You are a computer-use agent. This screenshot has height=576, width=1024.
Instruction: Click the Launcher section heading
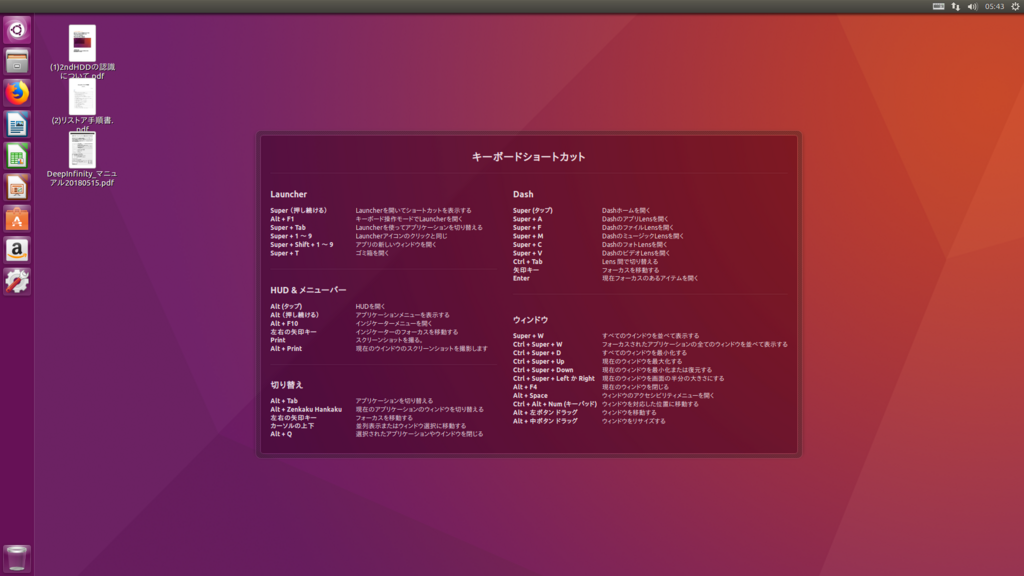[289, 194]
